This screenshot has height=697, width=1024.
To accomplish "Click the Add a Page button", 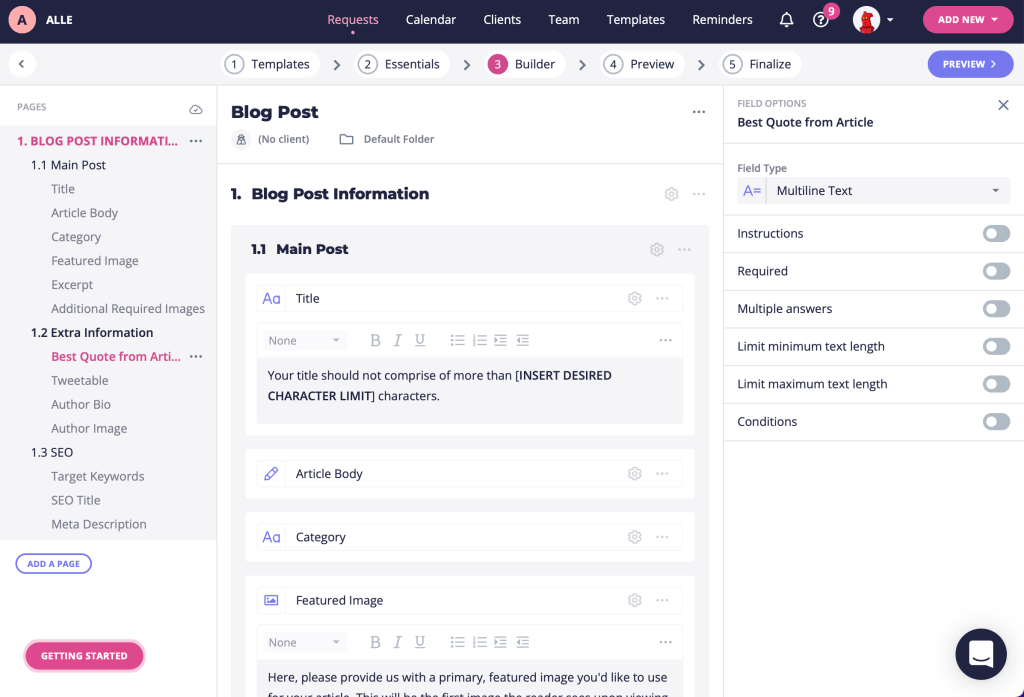I will (54, 564).
